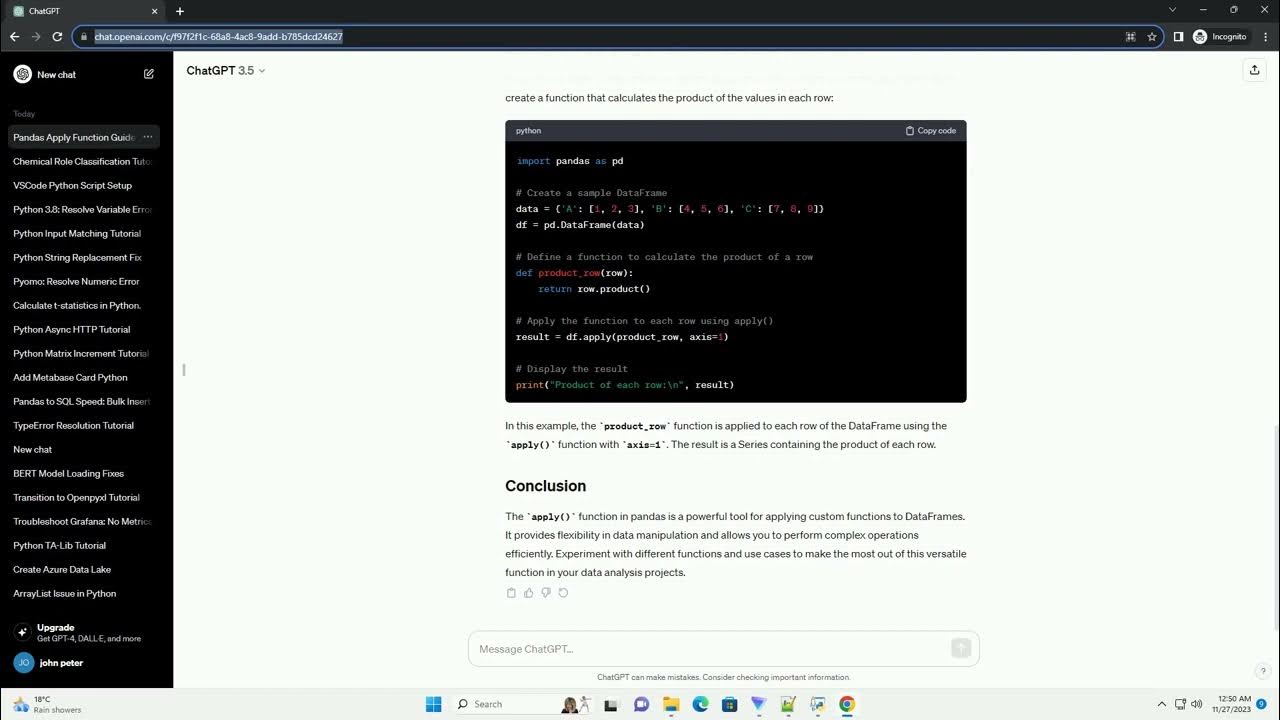Click the Upgrade plan button
Screen dimensions: 1280x720
pos(86,632)
